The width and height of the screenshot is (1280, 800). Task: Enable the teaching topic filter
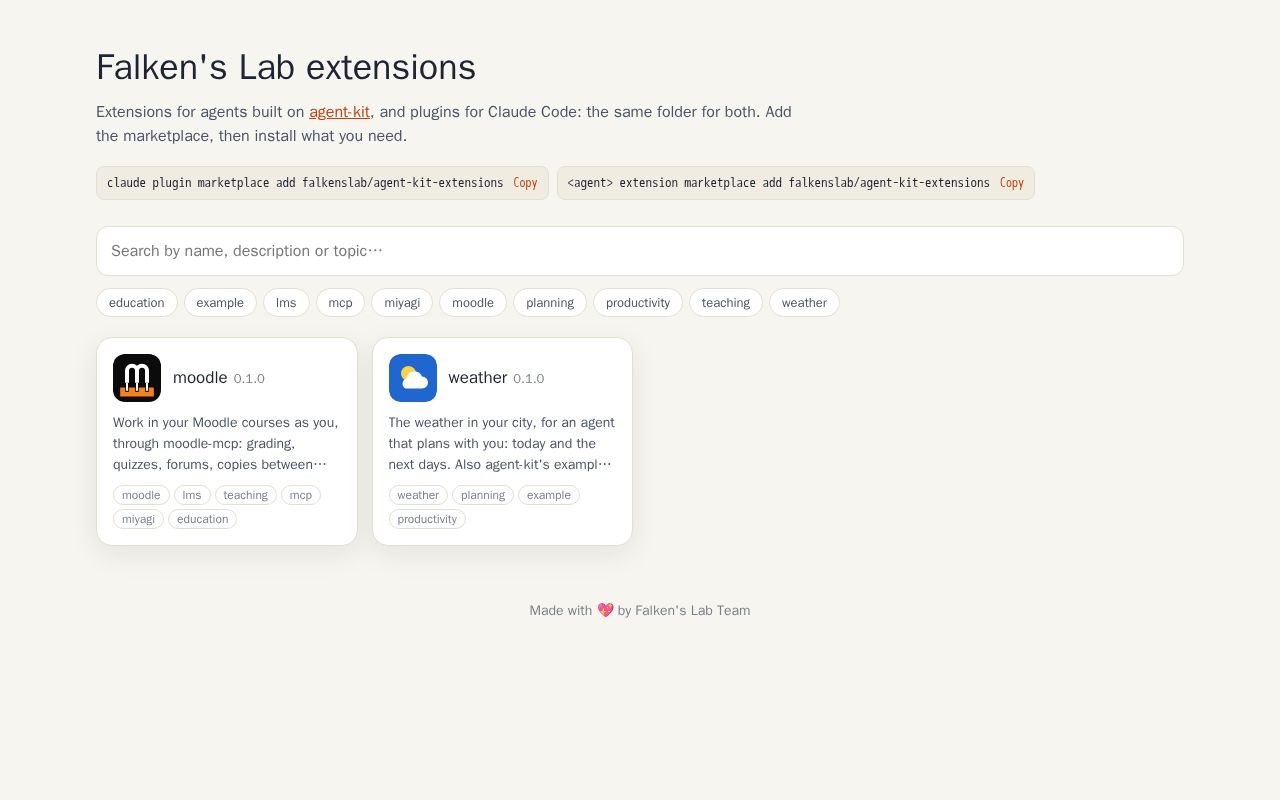tap(726, 303)
